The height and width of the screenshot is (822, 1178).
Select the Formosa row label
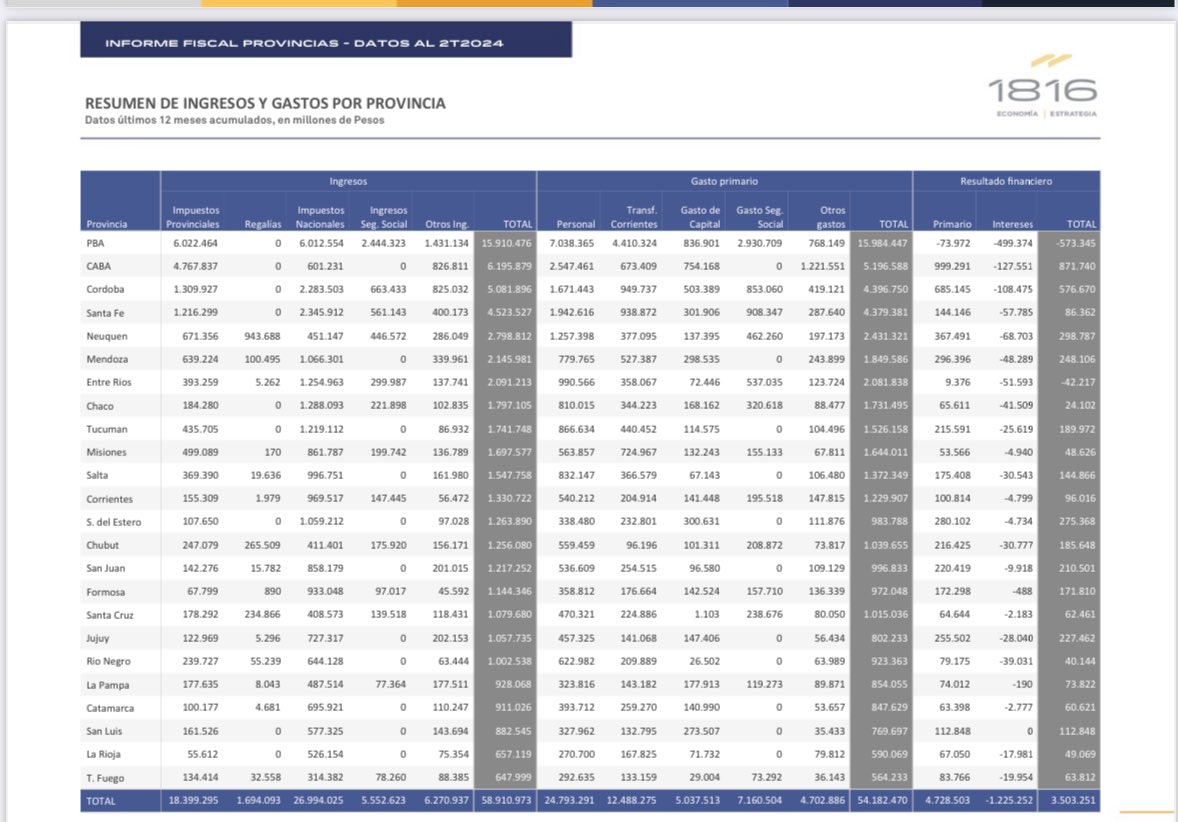[105, 592]
